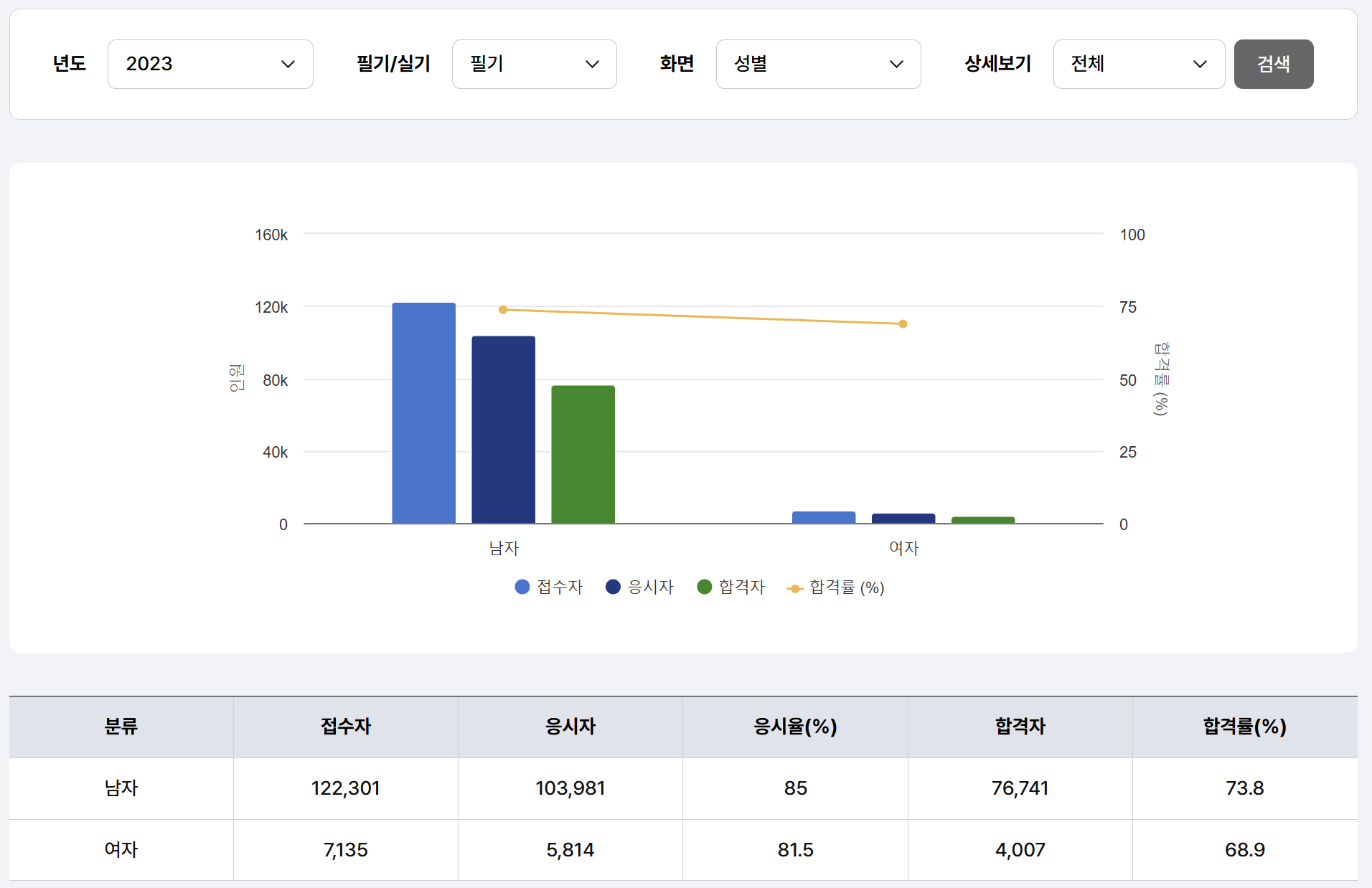The height and width of the screenshot is (888, 1372).
Task: Click the 남자 응시자 dark blue bar
Action: tap(503, 430)
